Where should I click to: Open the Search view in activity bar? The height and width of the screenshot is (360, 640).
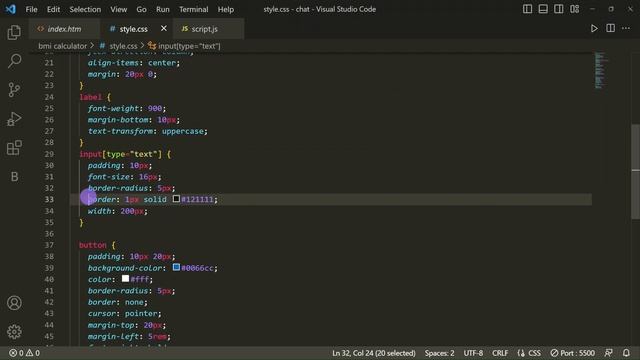pyautogui.click(x=14, y=61)
